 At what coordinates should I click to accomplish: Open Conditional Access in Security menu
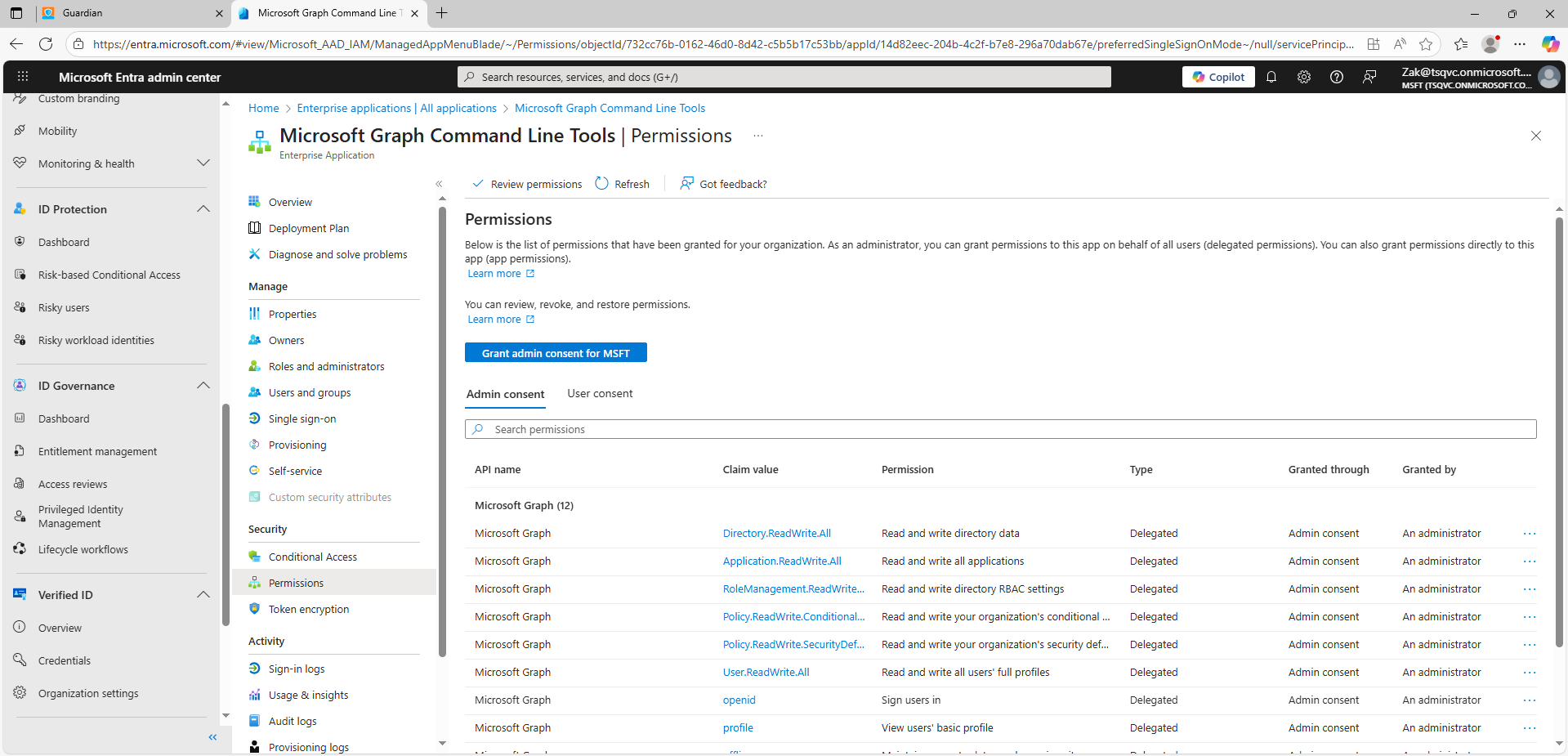312,557
